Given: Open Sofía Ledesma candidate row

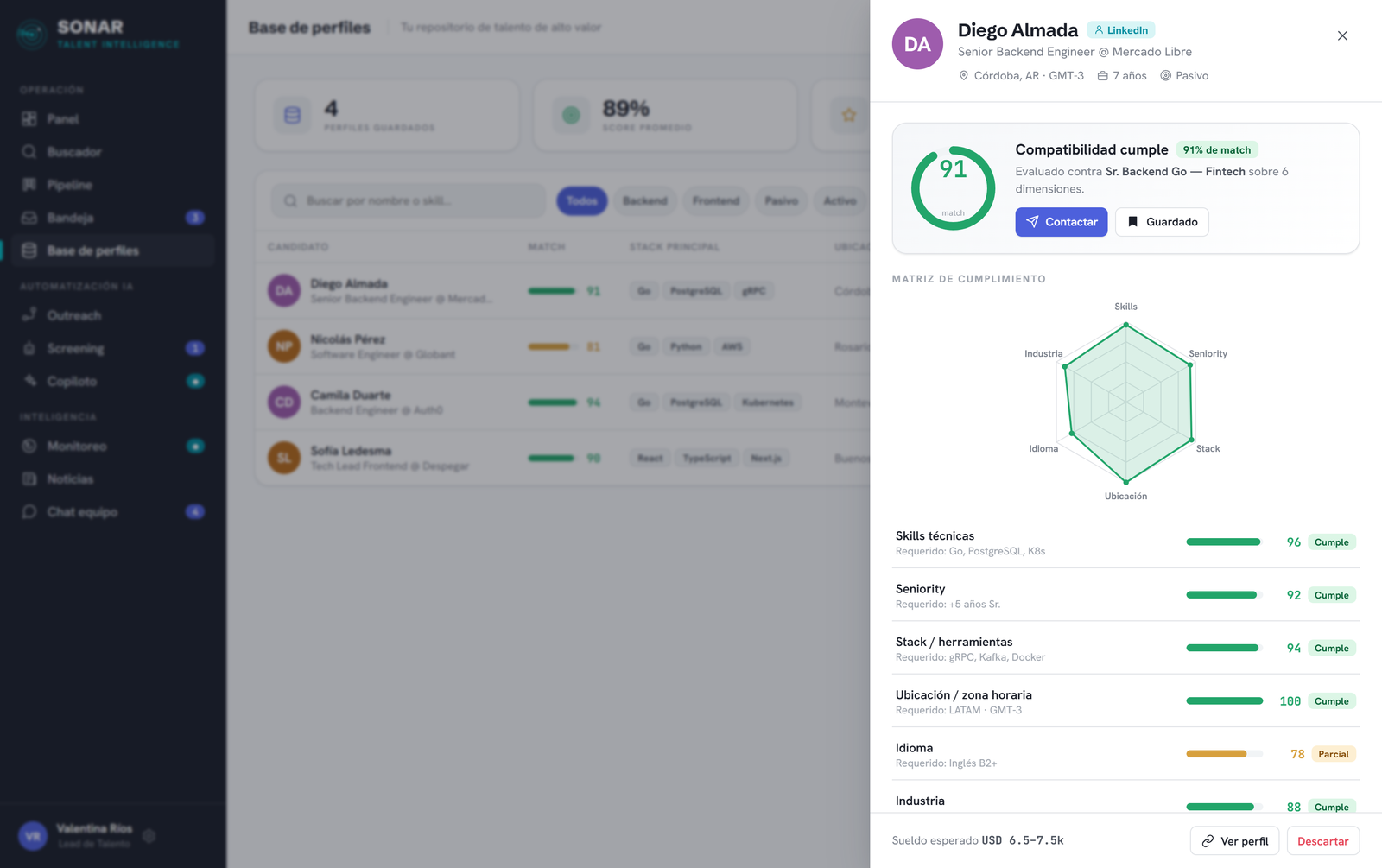Looking at the screenshot, I should click(563, 458).
